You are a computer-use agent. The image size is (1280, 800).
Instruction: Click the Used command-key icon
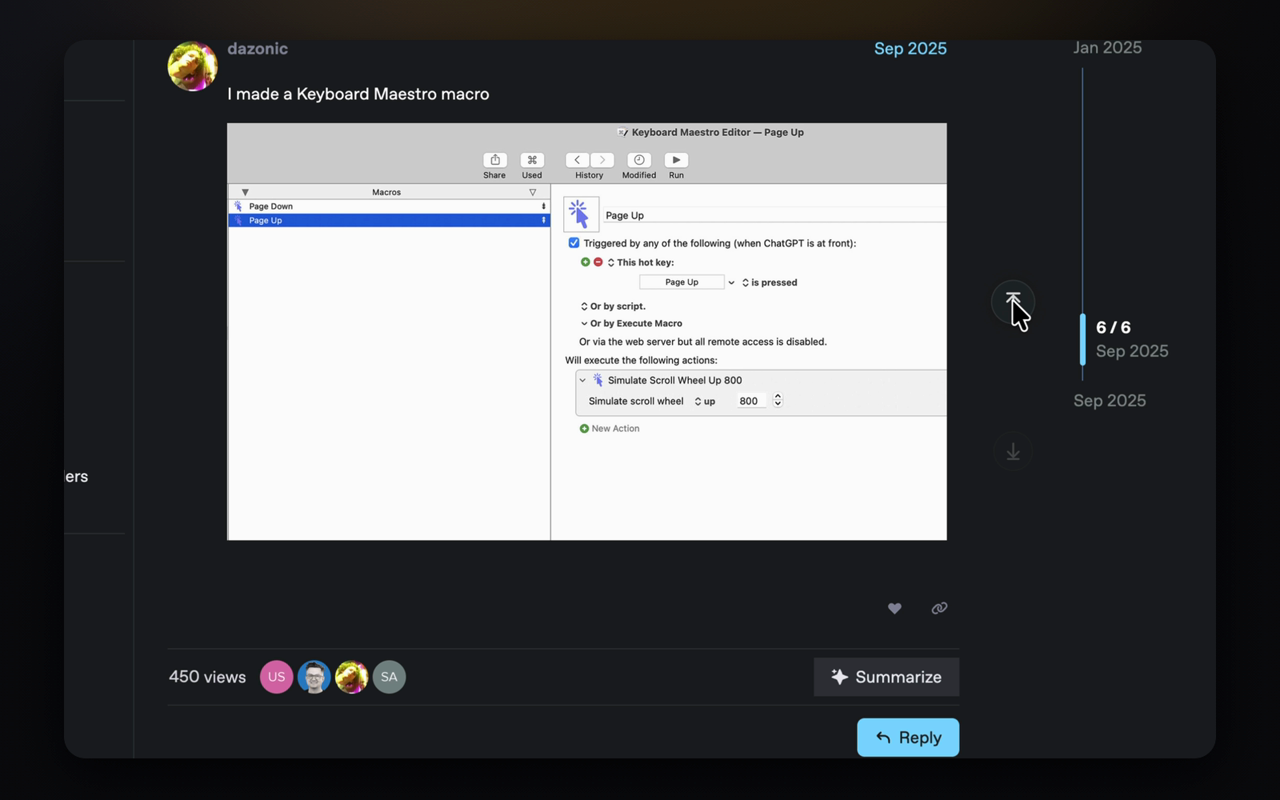tap(532, 160)
